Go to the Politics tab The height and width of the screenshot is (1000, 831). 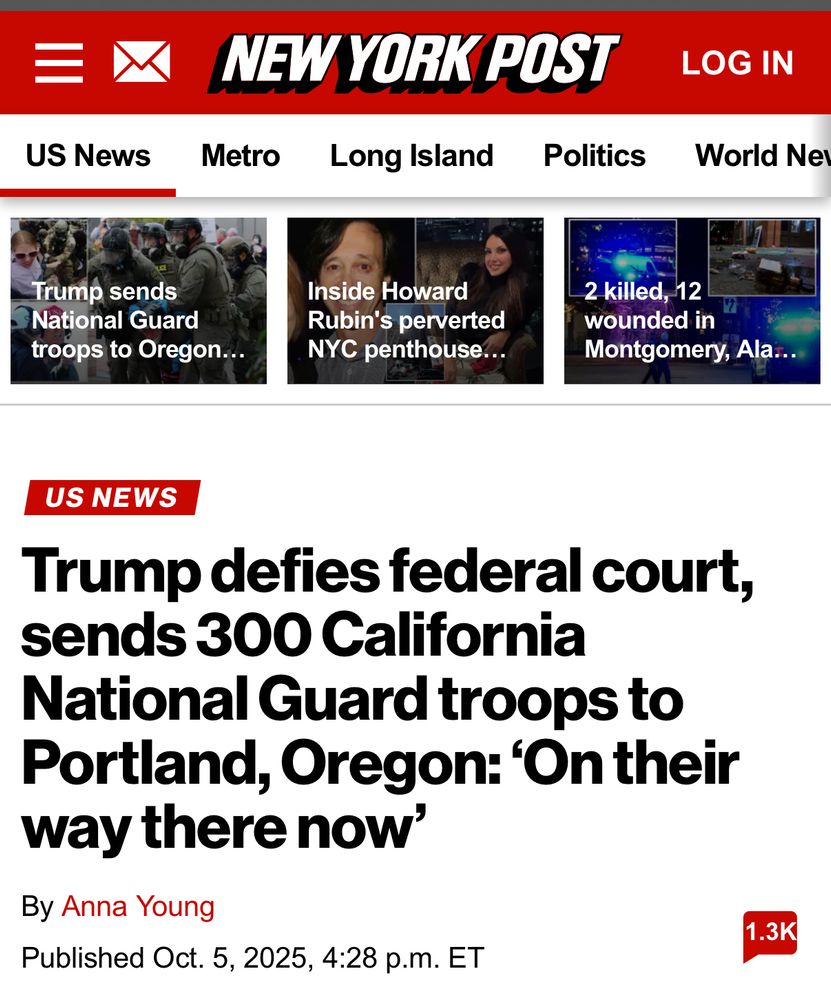[x=594, y=156]
